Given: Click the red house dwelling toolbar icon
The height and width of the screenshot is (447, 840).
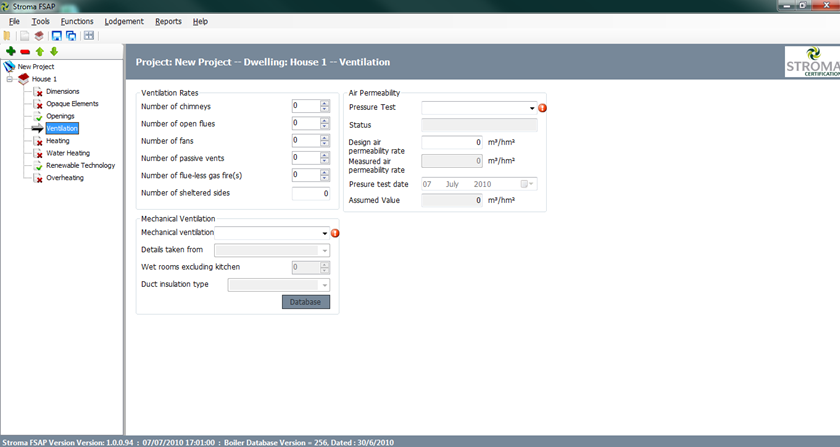Looking at the screenshot, I should pyautogui.click(x=39, y=36).
